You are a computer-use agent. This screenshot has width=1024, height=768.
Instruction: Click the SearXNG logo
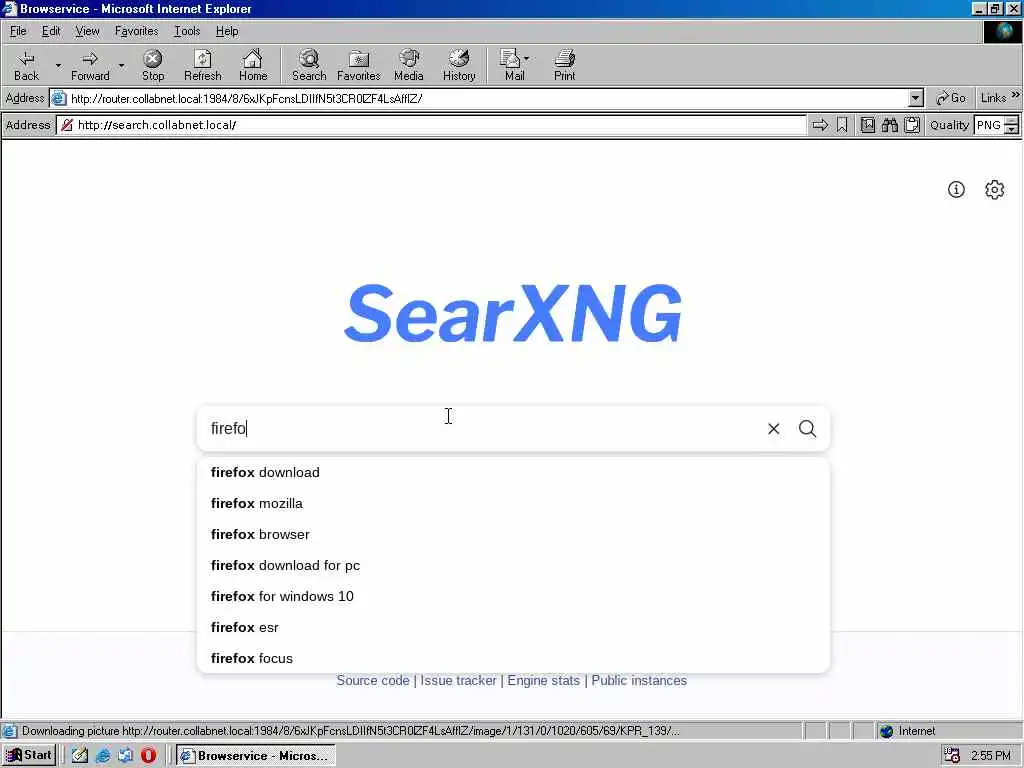(513, 313)
